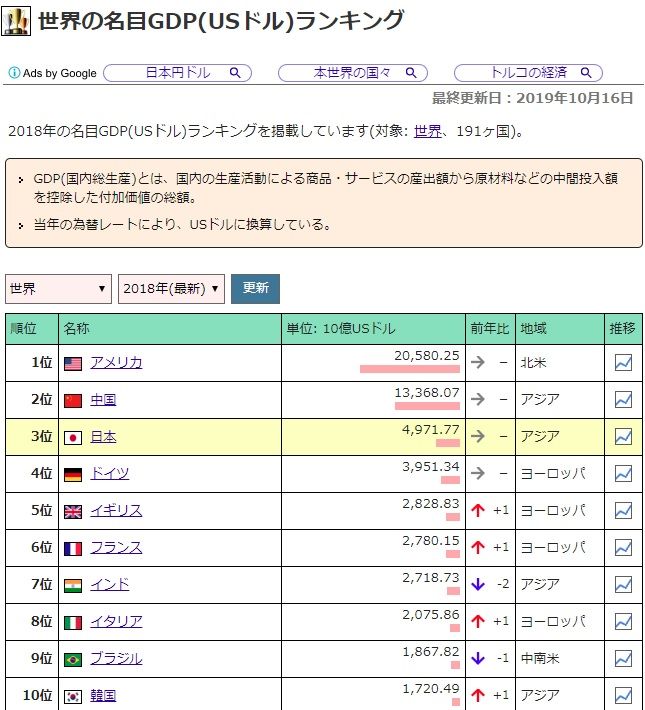Open the trend chart icon for 中国

point(623,400)
